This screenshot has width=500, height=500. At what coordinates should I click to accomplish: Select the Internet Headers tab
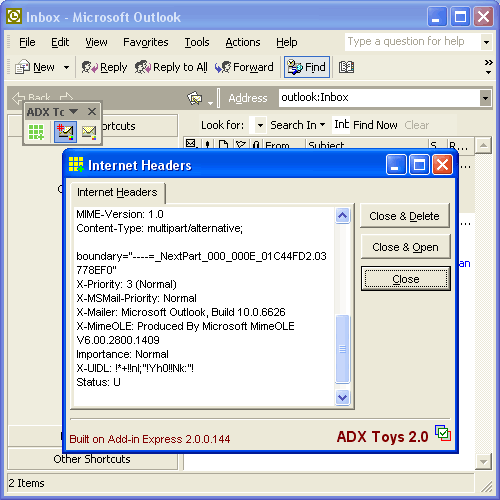pos(117,192)
